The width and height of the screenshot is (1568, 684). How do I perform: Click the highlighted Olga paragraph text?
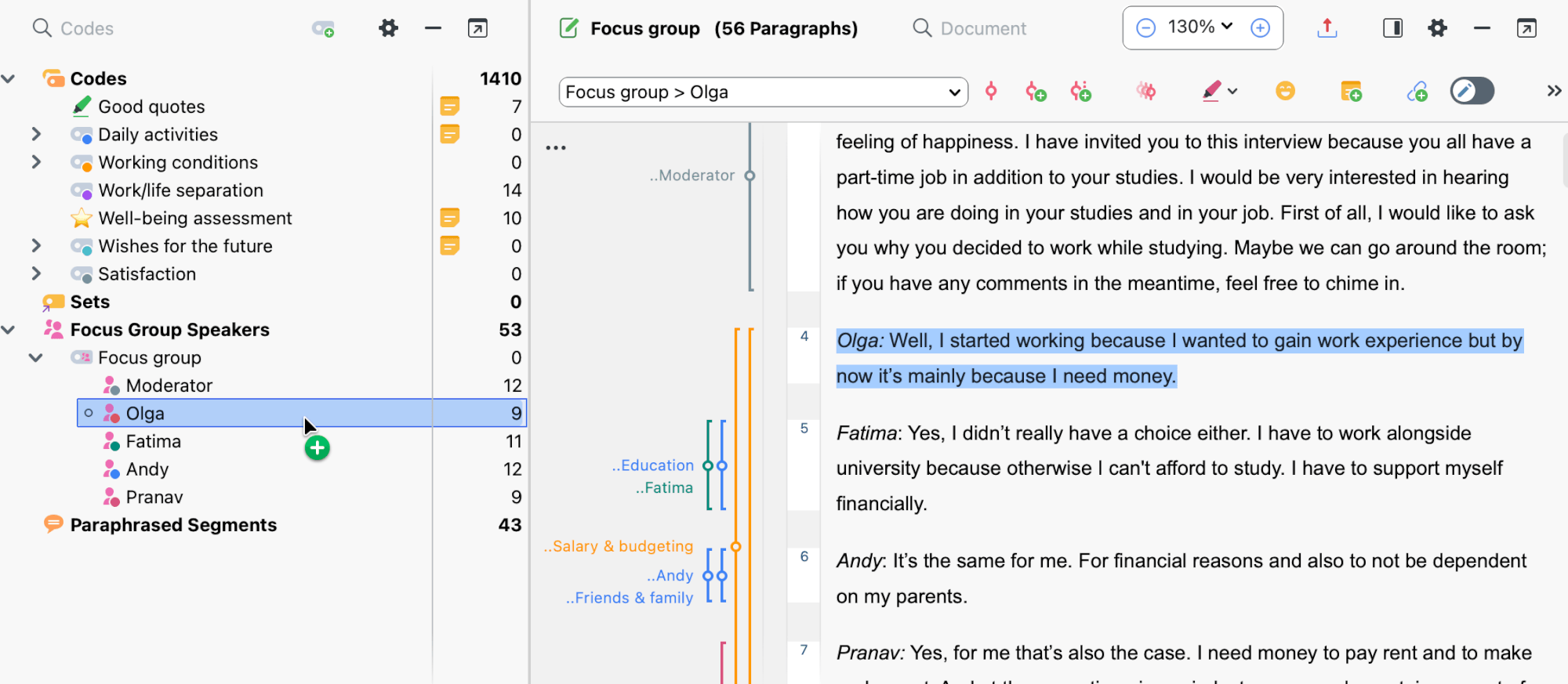[x=1179, y=358]
